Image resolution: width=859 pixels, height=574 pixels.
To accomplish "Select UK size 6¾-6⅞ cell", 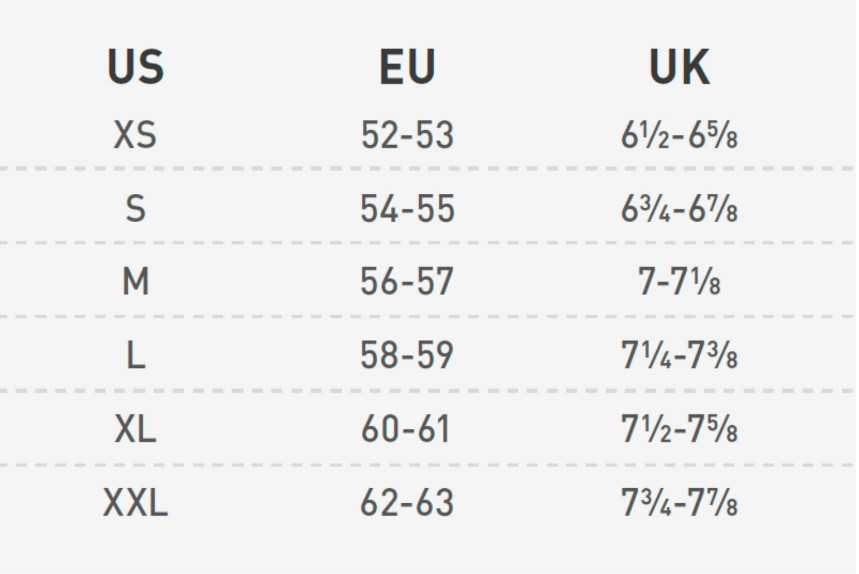I will tap(679, 209).
